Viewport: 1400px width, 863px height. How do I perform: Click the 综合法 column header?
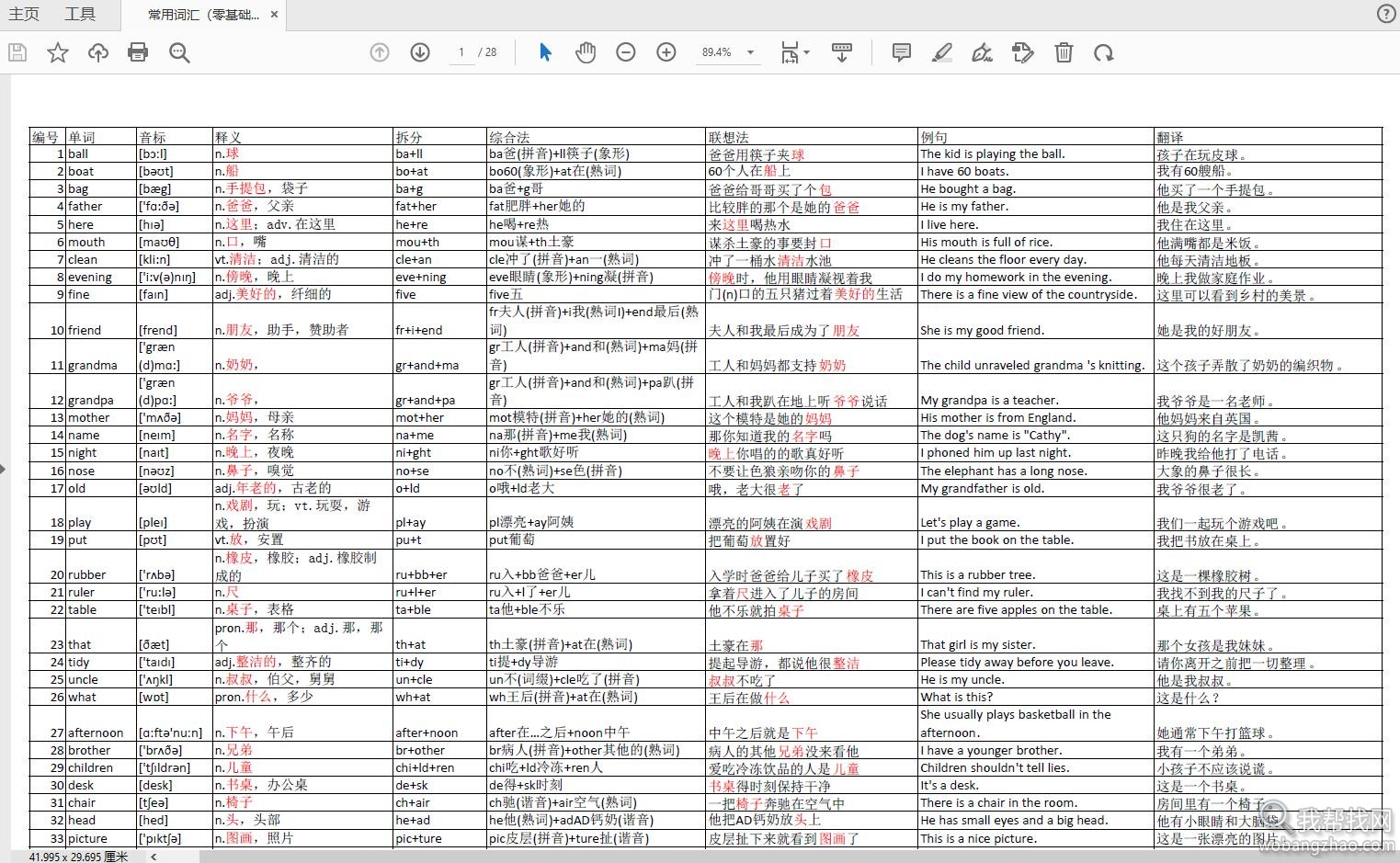point(509,137)
